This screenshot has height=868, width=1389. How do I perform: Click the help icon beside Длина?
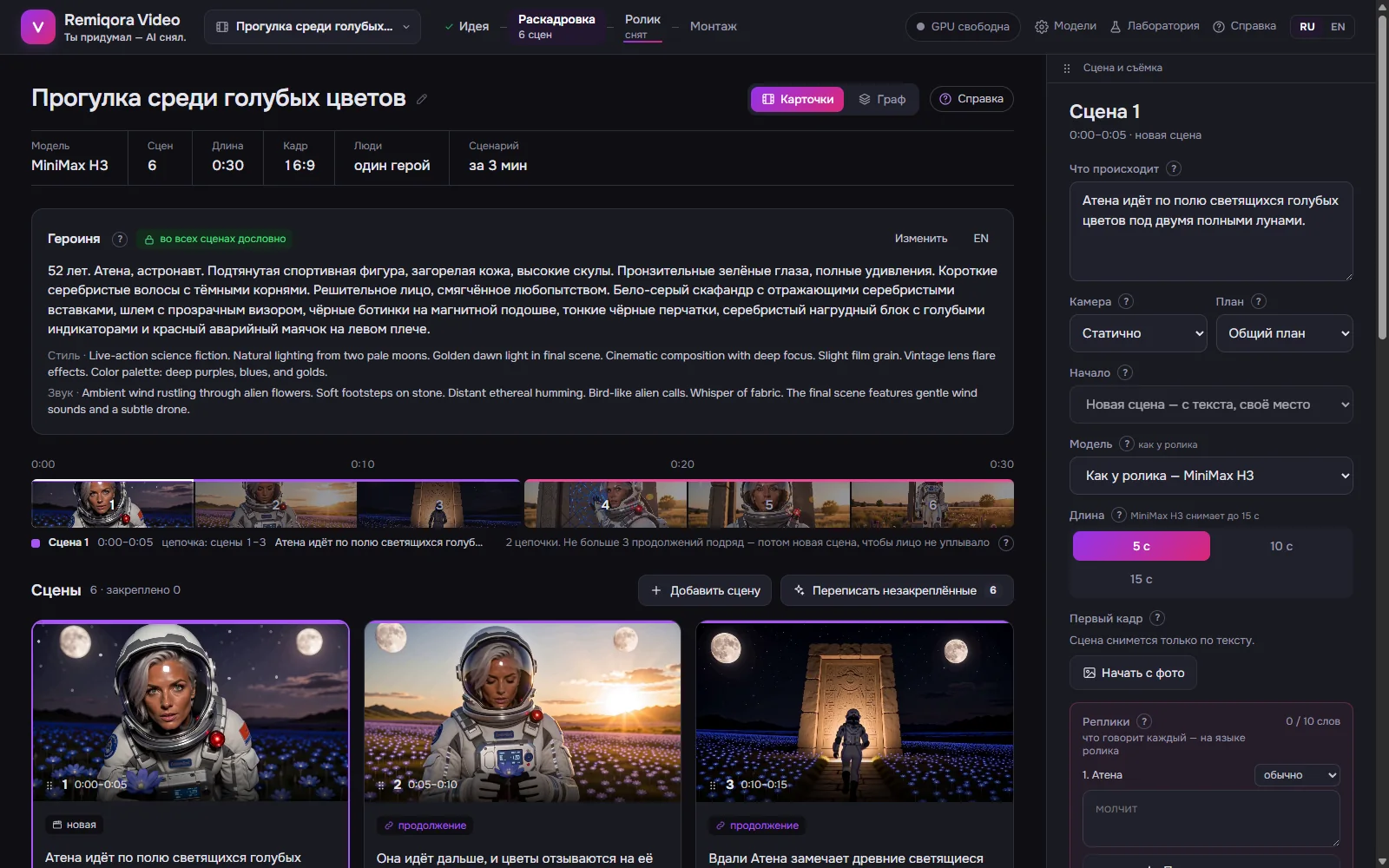1119,515
